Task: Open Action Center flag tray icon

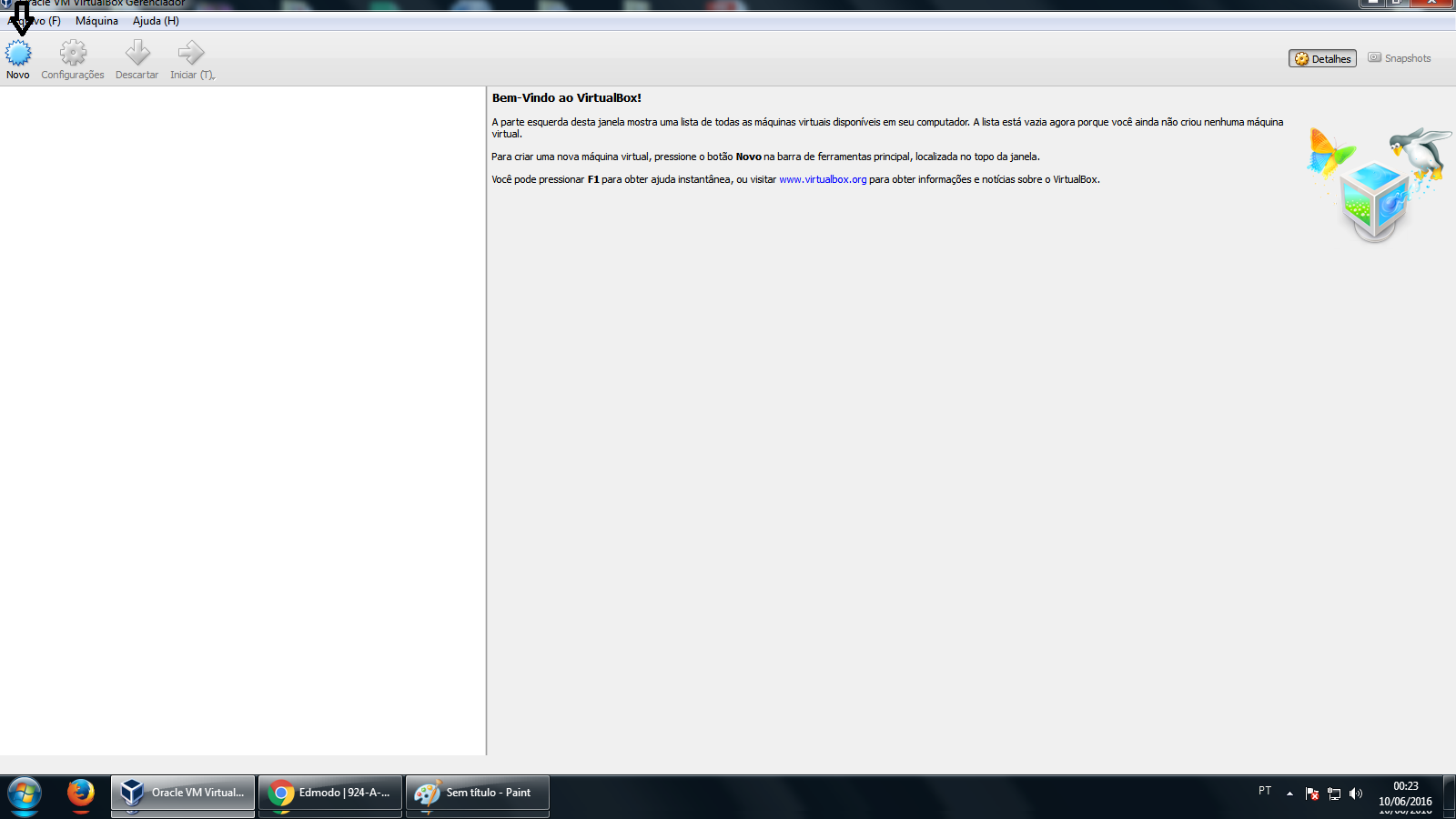Action: pos(1312,794)
